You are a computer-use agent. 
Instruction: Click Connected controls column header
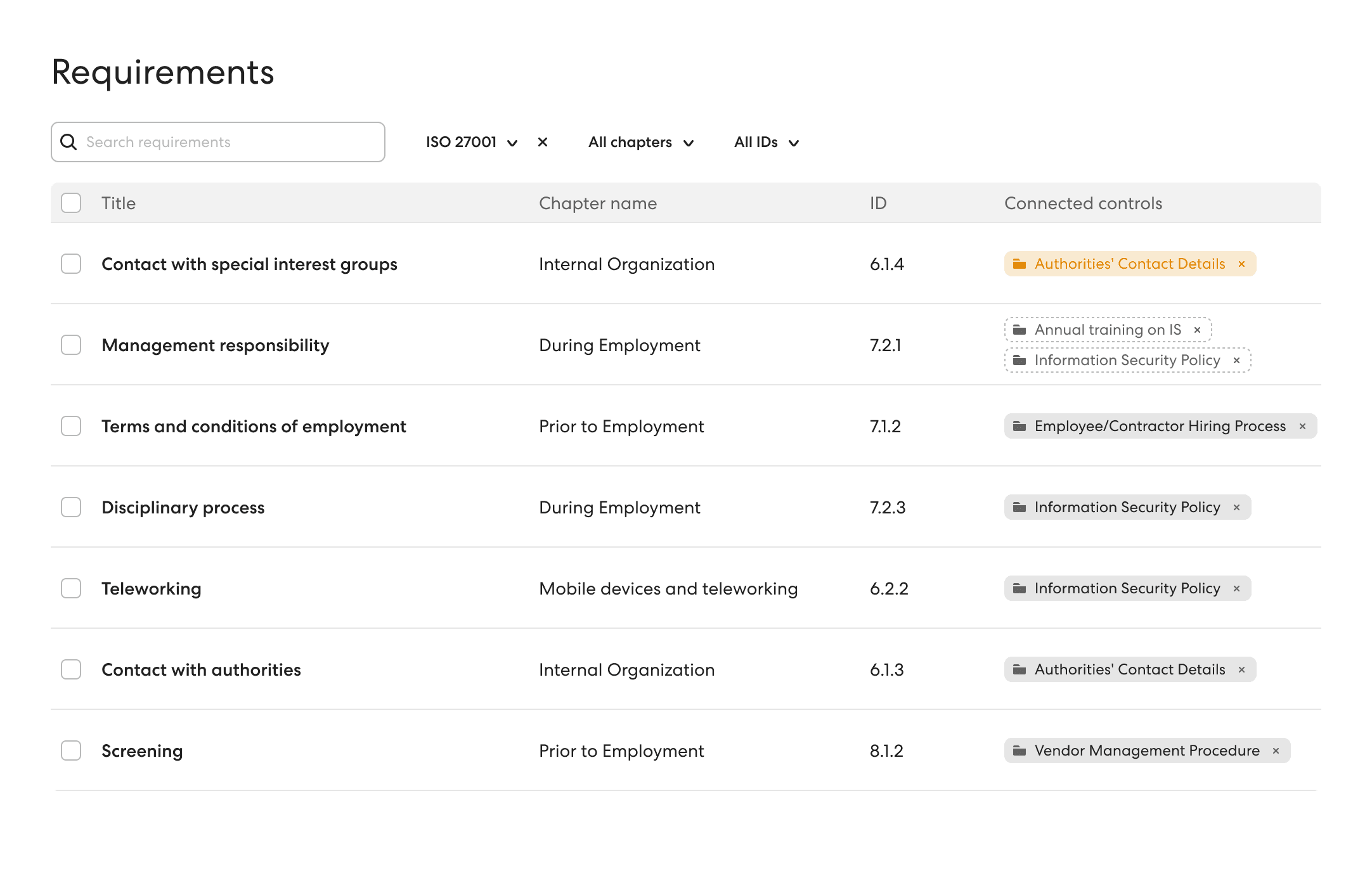(x=1083, y=203)
